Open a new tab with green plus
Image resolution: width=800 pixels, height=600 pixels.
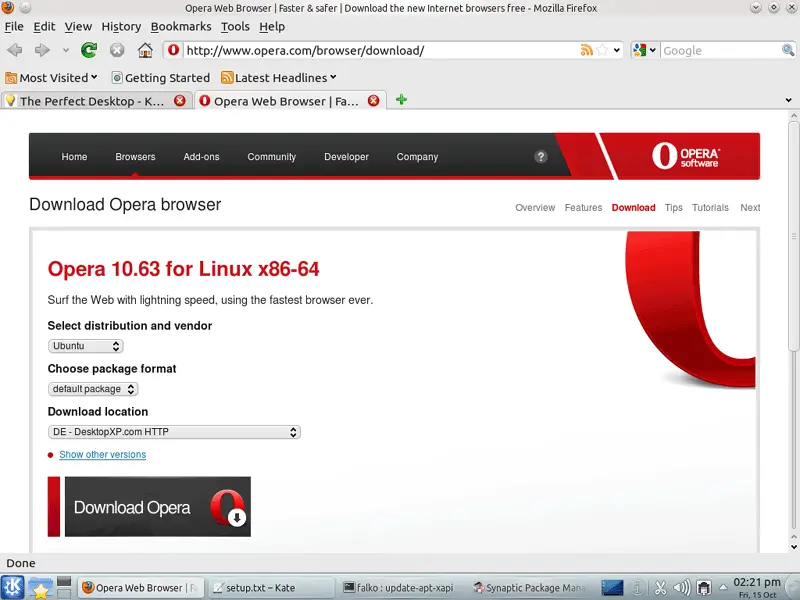coord(402,100)
